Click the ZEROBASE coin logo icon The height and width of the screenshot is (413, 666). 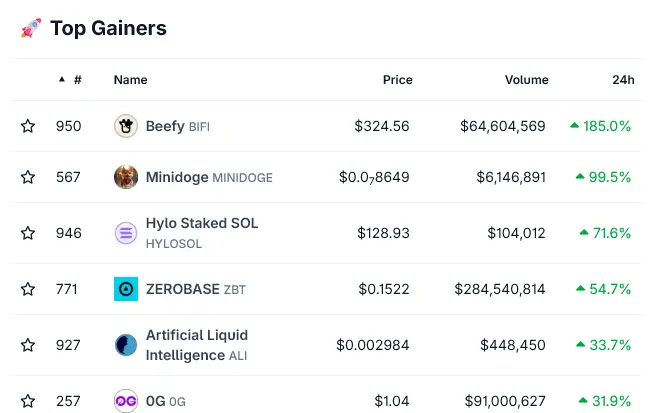pyautogui.click(x=125, y=289)
